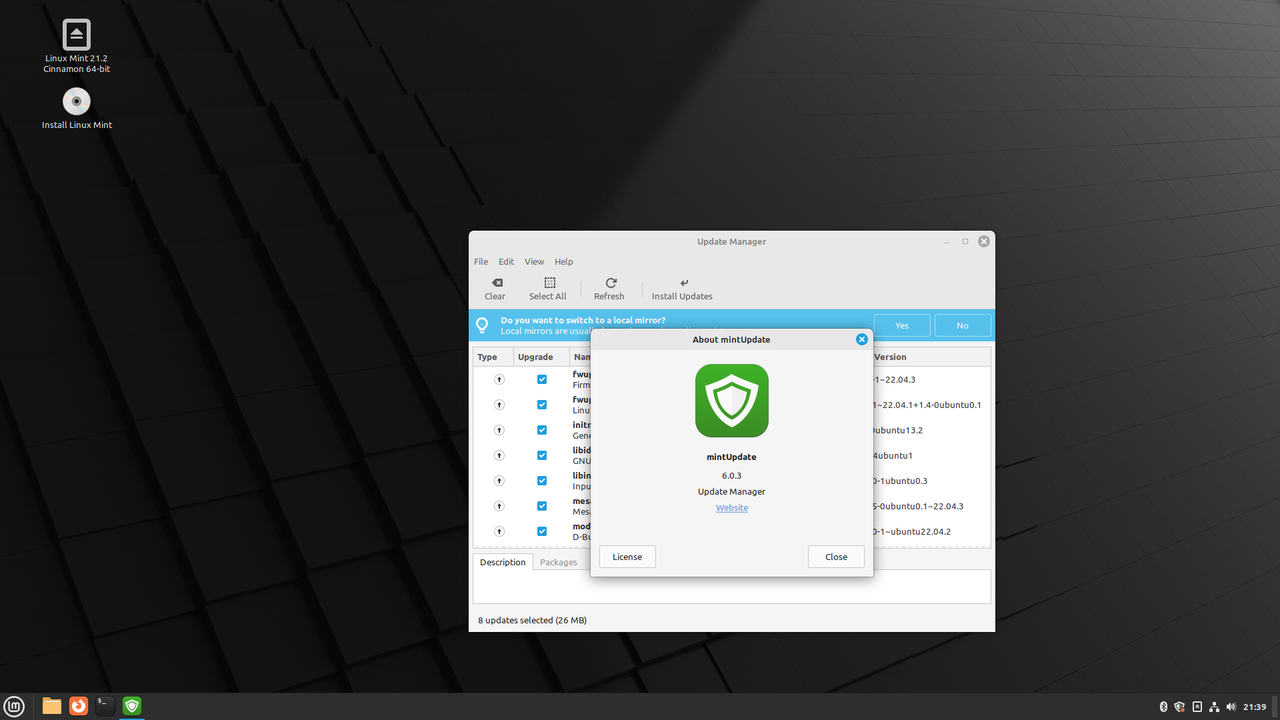Image resolution: width=1280 pixels, height=720 pixels.
Task: Sort updates by the Version column header
Action: 931,357
